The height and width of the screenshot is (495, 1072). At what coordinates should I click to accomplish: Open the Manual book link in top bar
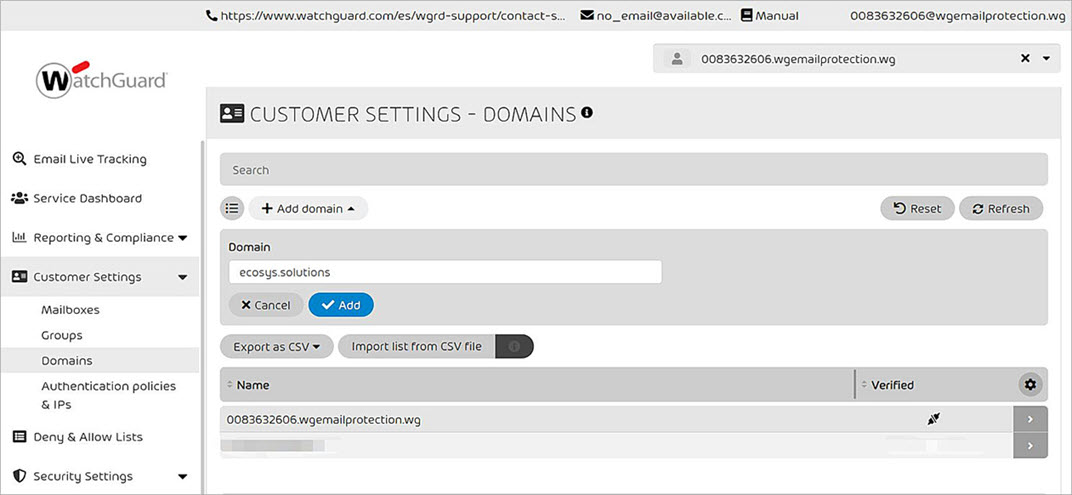[770, 16]
